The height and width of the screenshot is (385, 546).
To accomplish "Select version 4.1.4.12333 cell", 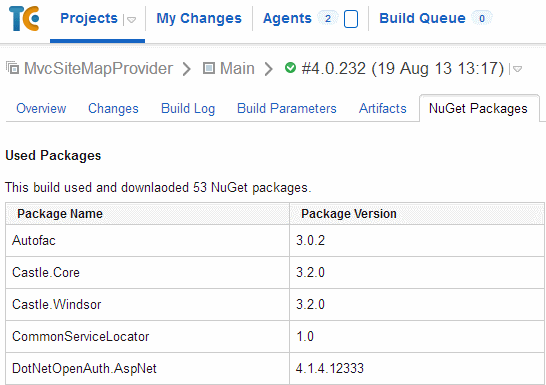I will point(417,369).
